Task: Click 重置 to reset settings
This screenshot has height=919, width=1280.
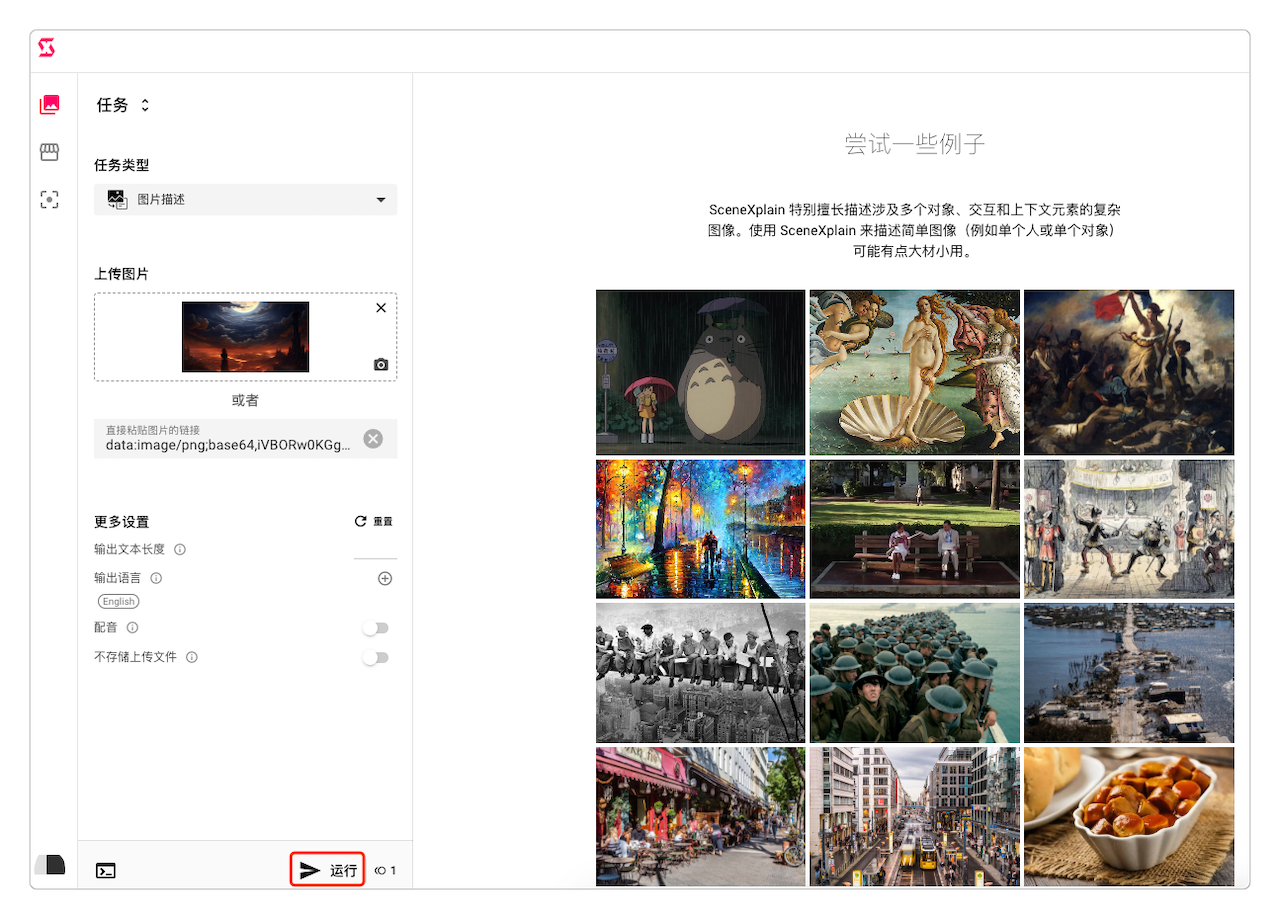Action: pyautogui.click(x=374, y=522)
